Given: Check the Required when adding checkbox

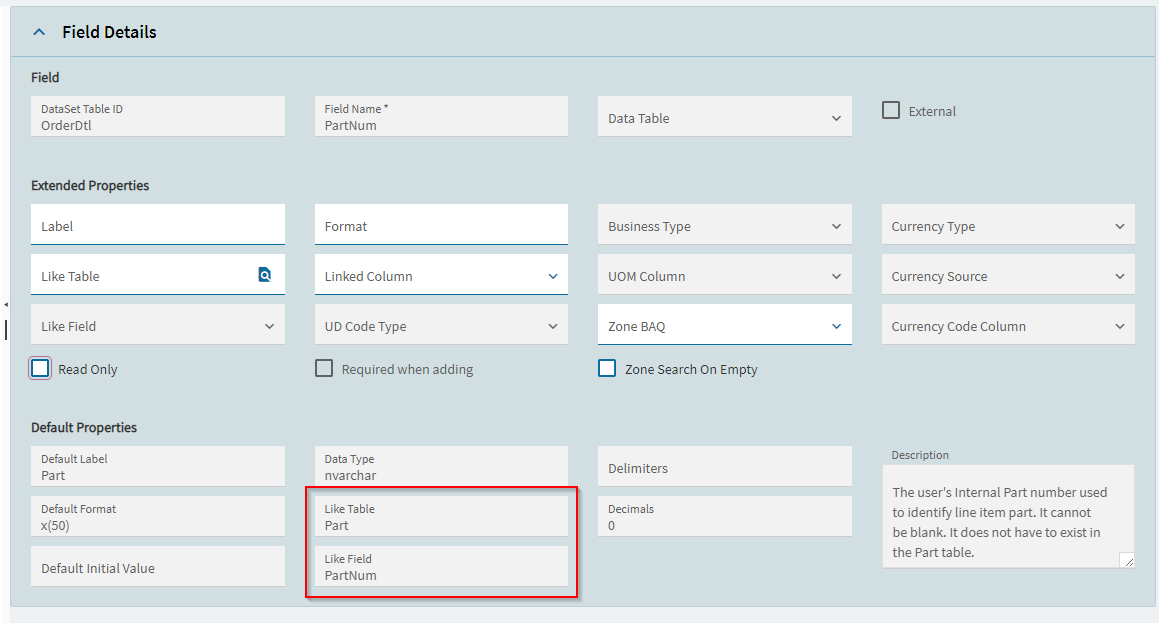Looking at the screenshot, I should 324,368.
